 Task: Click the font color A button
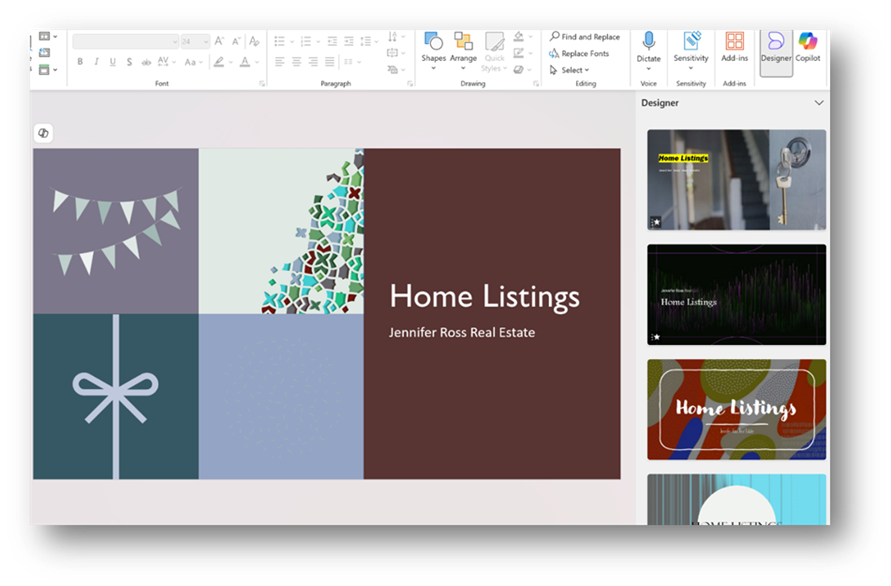pos(245,61)
